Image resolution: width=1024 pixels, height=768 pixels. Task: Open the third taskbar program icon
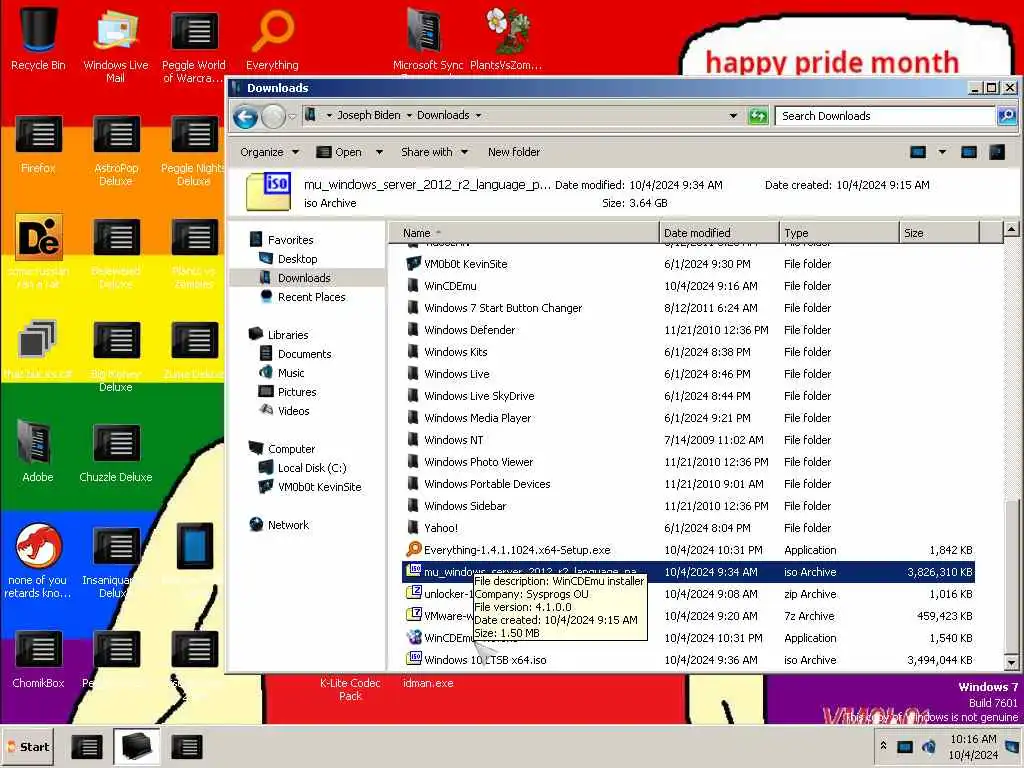(x=187, y=746)
